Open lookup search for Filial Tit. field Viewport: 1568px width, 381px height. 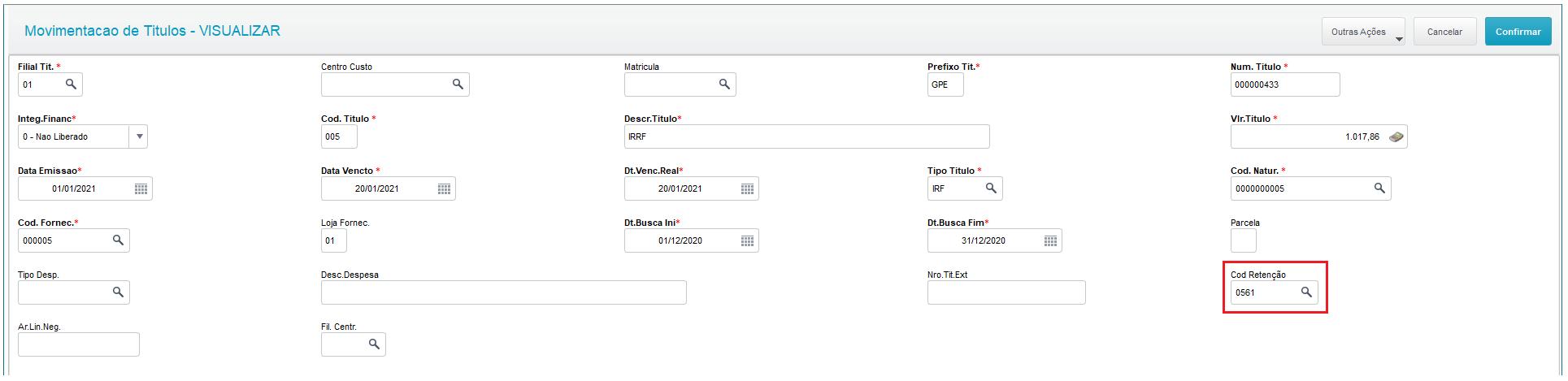71,84
